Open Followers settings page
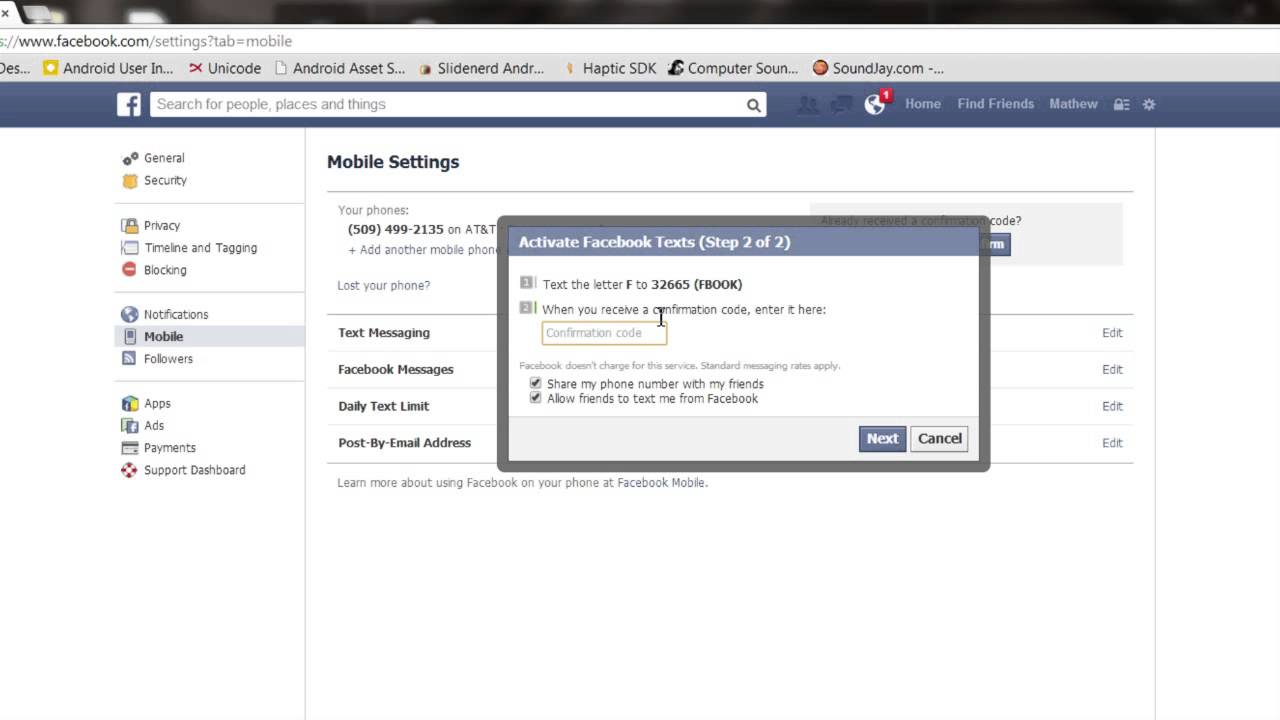This screenshot has width=1280, height=720. coord(168,359)
